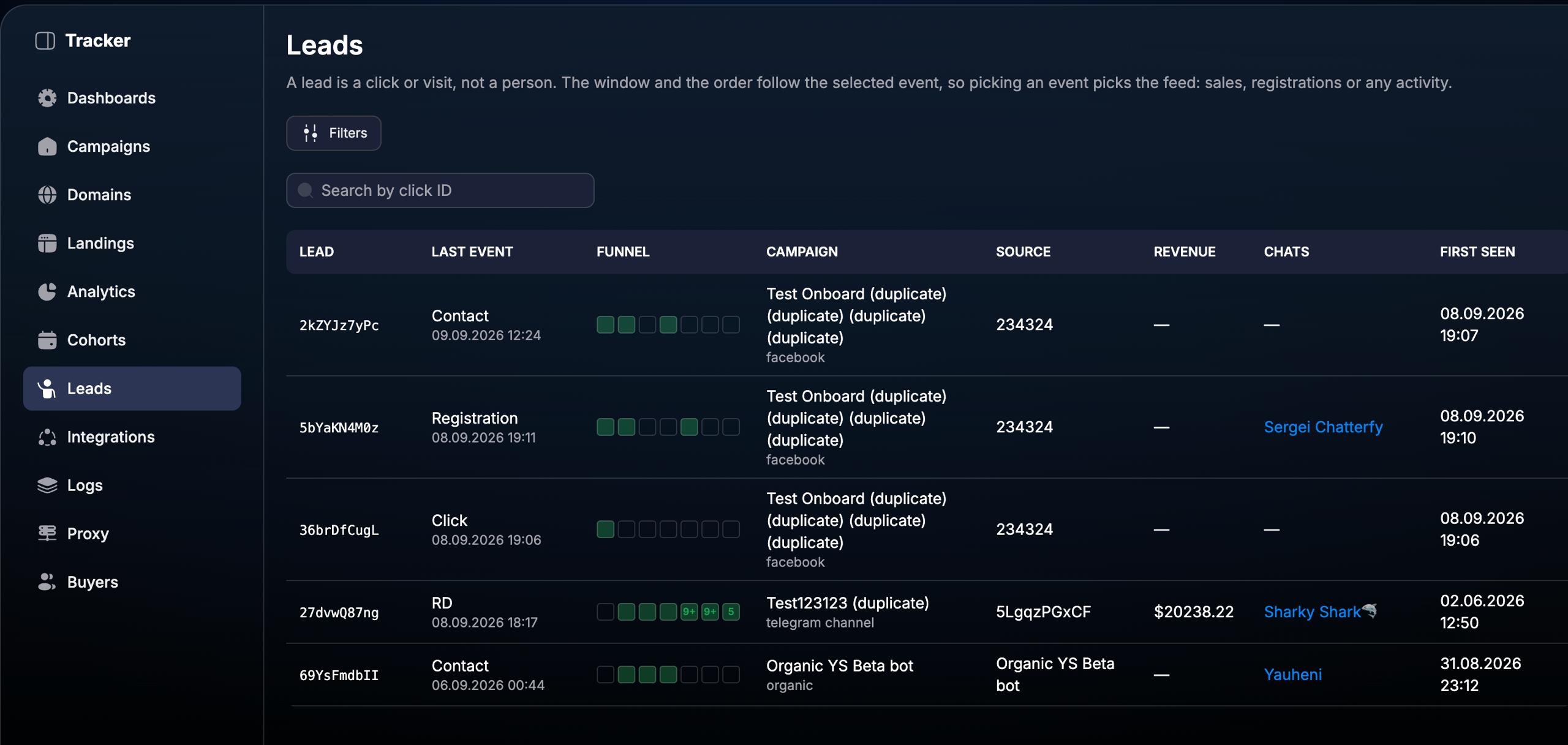Click the Tracker title in sidebar
1568x745 pixels.
(x=98, y=40)
